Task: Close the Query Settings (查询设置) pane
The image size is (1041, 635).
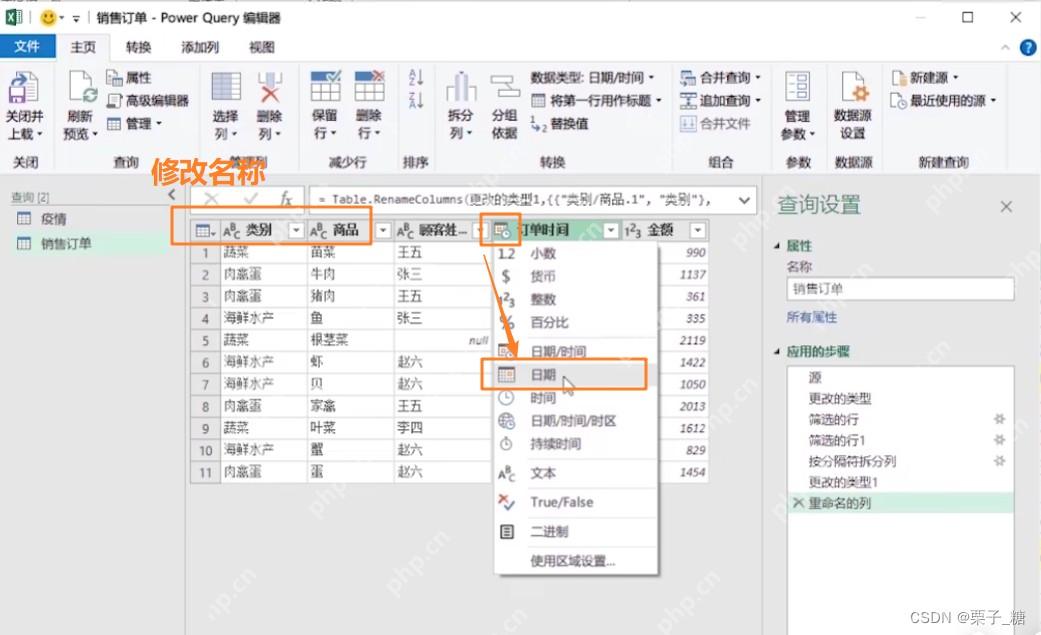Action: point(1006,207)
